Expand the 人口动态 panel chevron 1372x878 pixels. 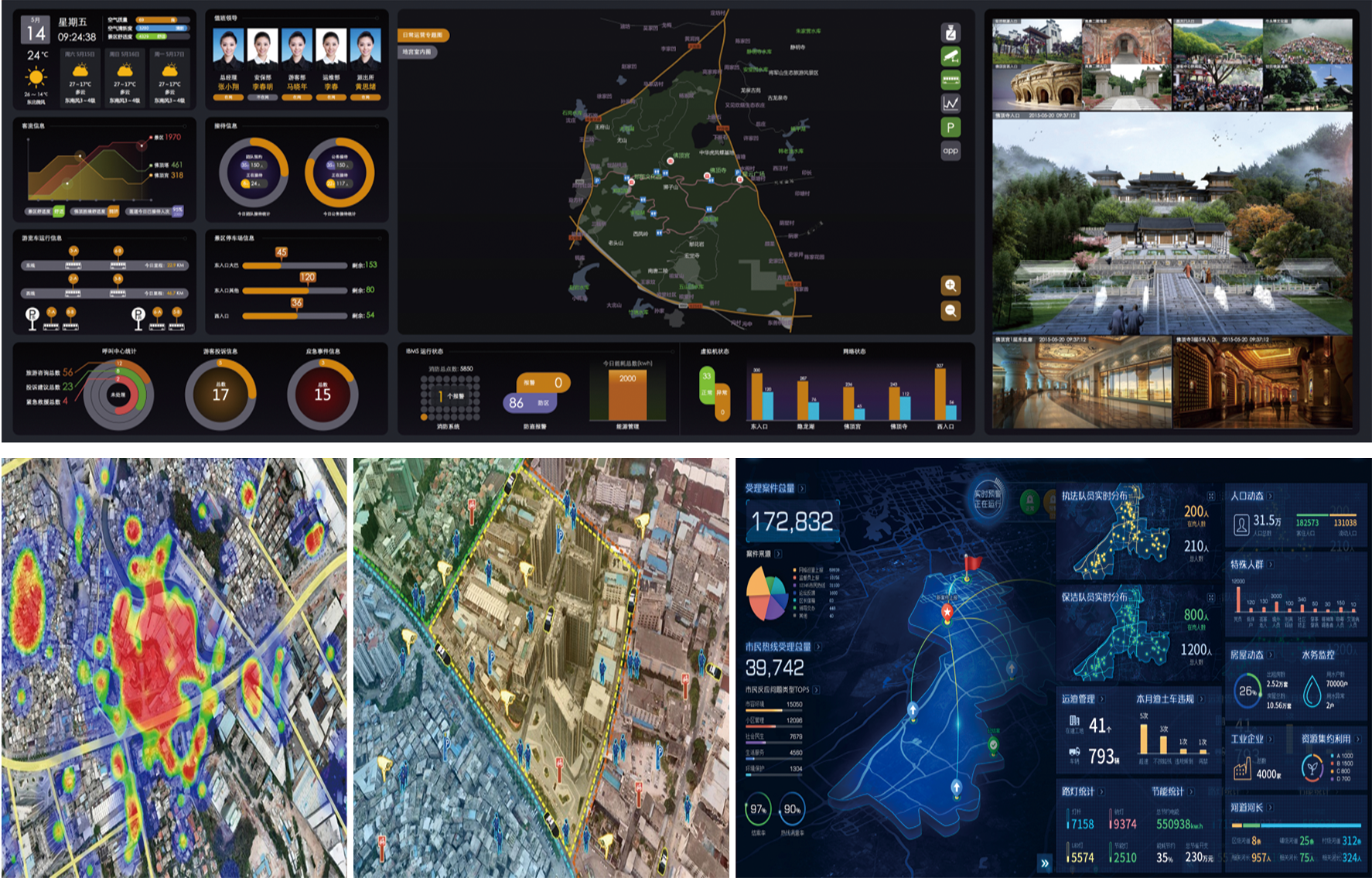pyautogui.click(x=1270, y=496)
